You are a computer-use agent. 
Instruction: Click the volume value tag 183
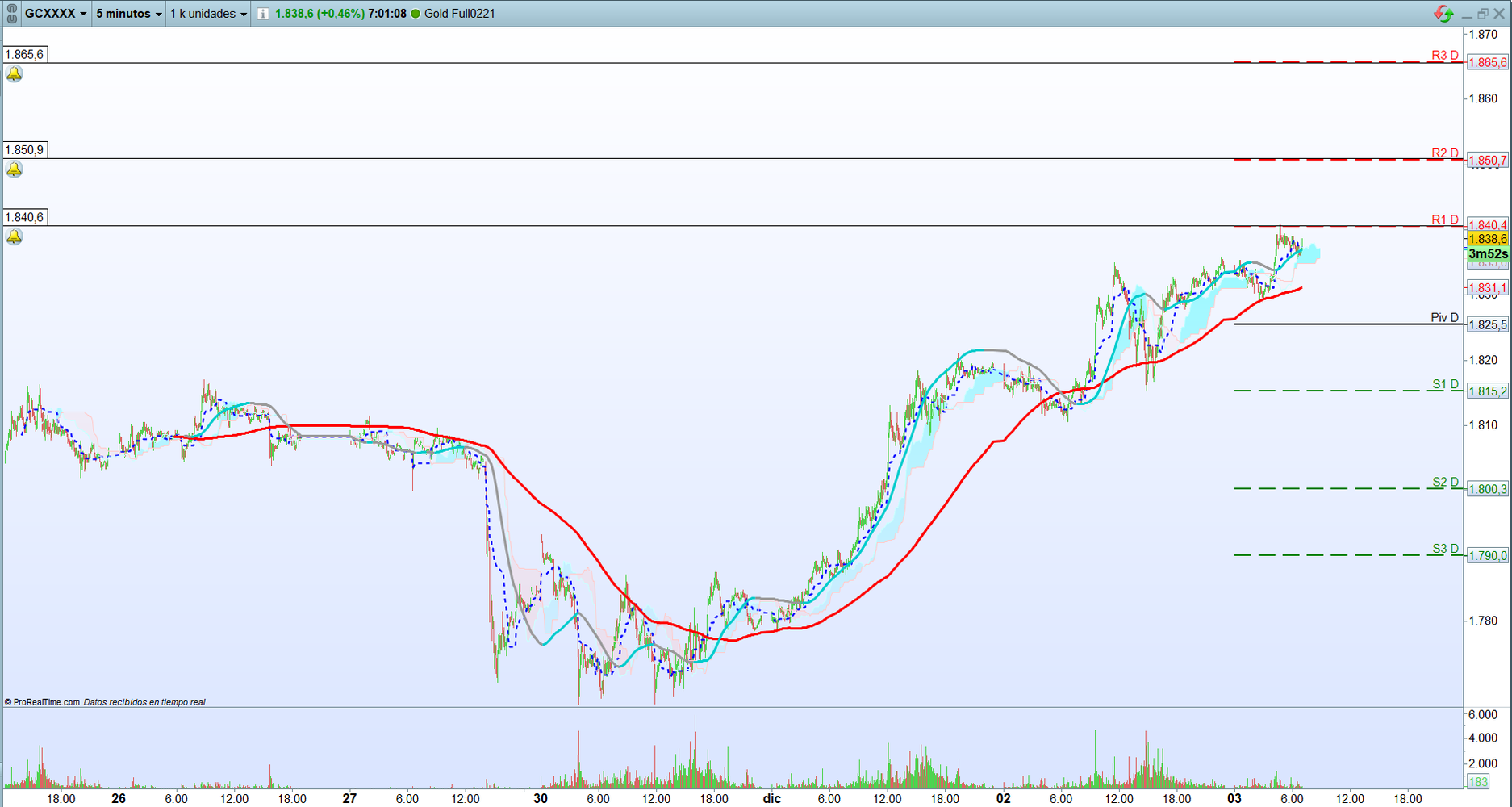click(1478, 781)
